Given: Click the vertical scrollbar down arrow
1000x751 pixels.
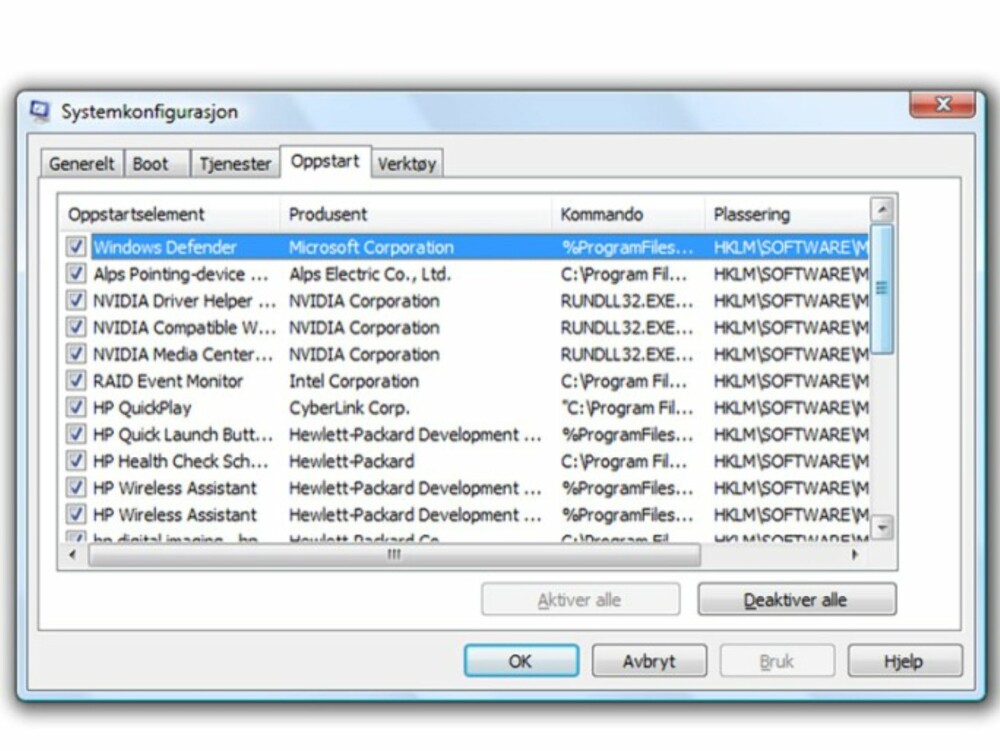Looking at the screenshot, I should click(882, 527).
